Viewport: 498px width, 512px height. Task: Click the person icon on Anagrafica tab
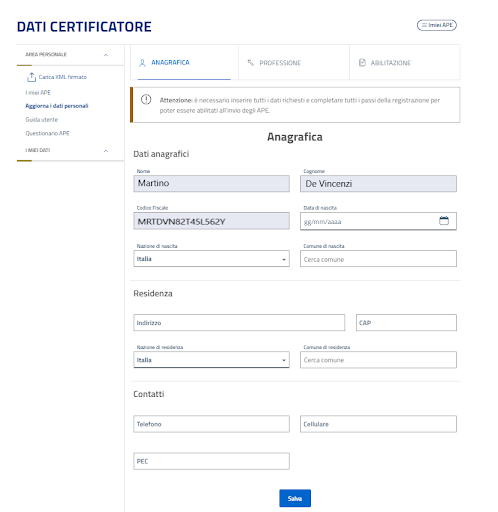[x=142, y=63]
